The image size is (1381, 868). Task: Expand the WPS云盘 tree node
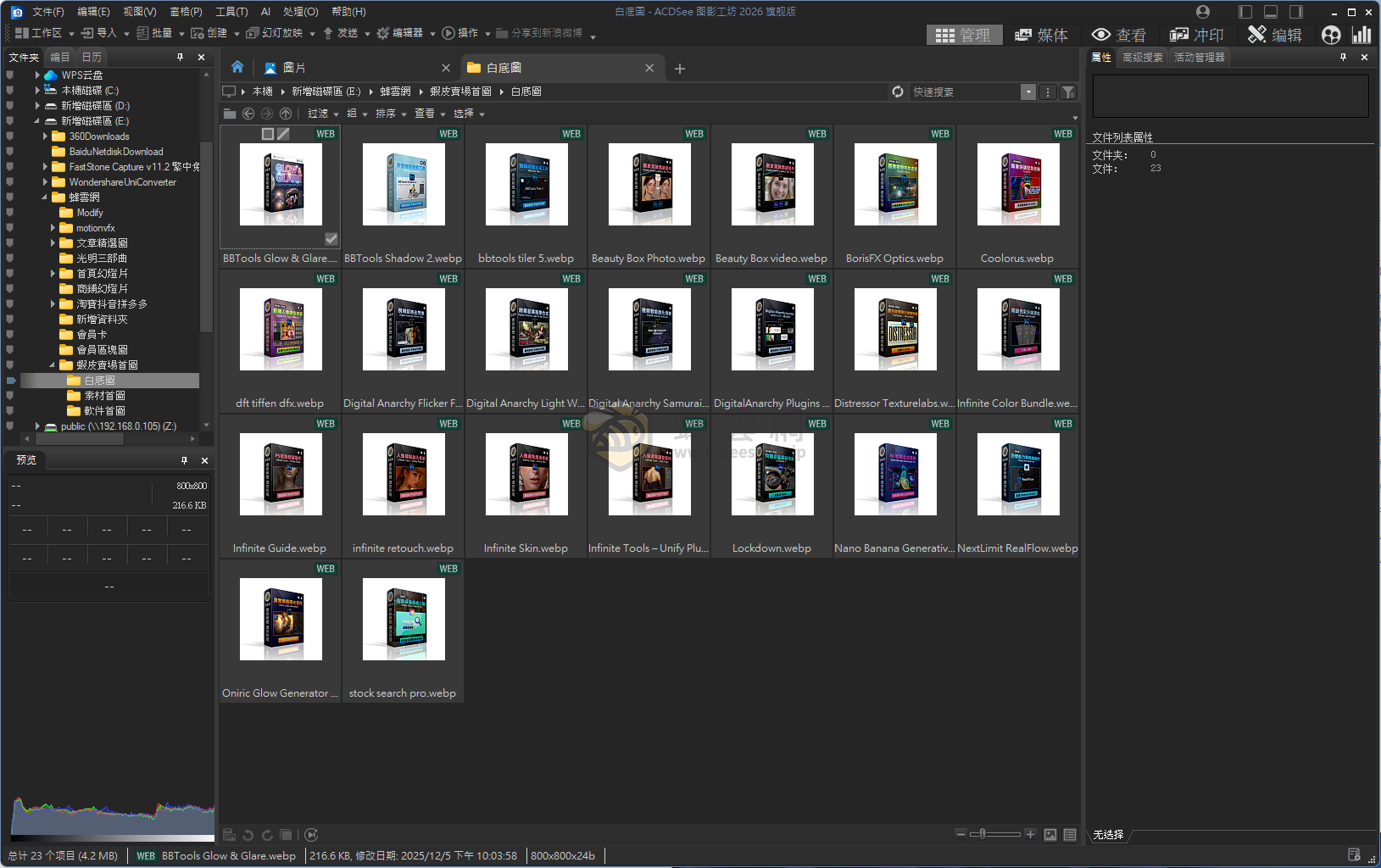37,75
